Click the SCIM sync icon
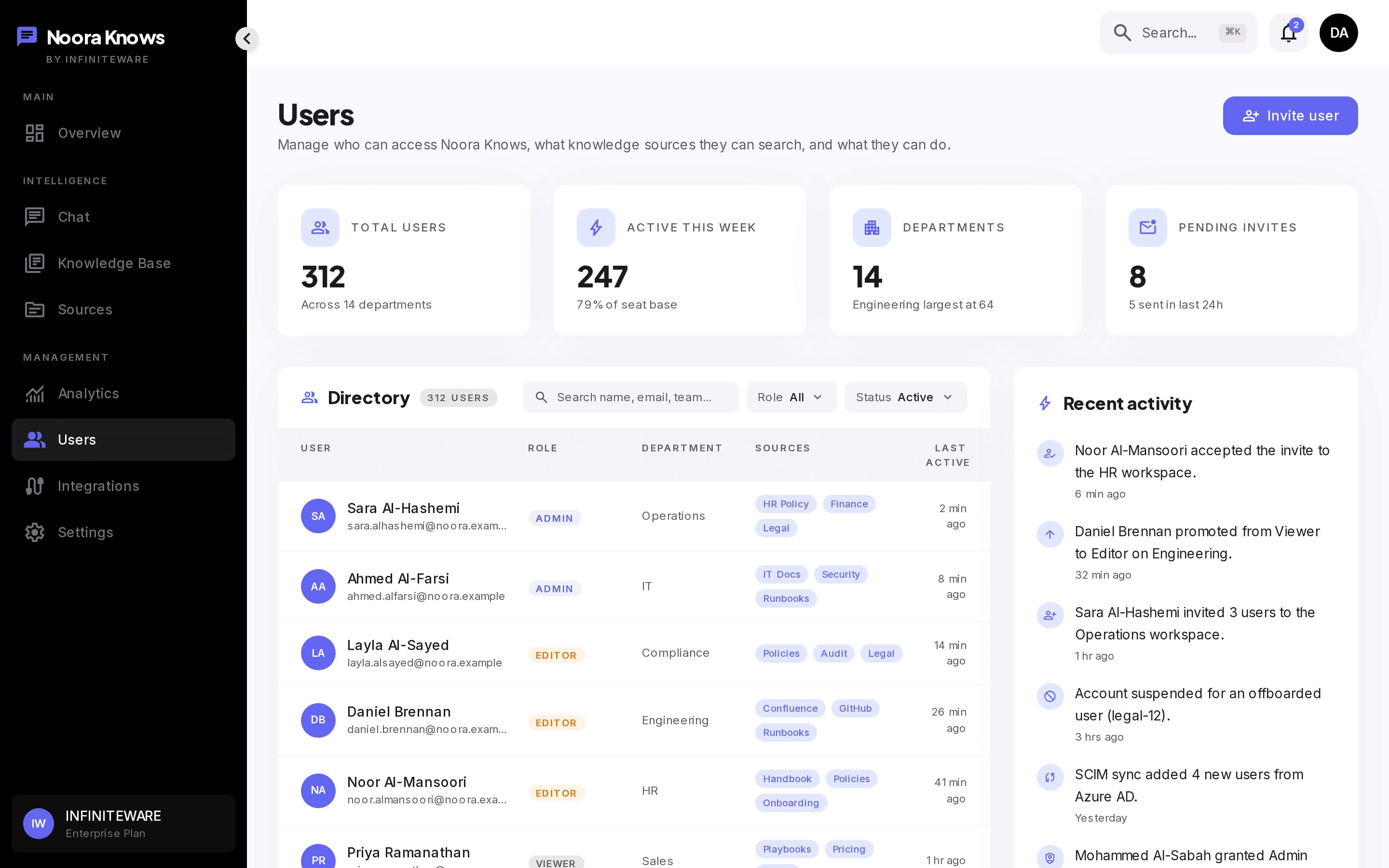This screenshot has width=1389, height=868. pyautogui.click(x=1050, y=777)
